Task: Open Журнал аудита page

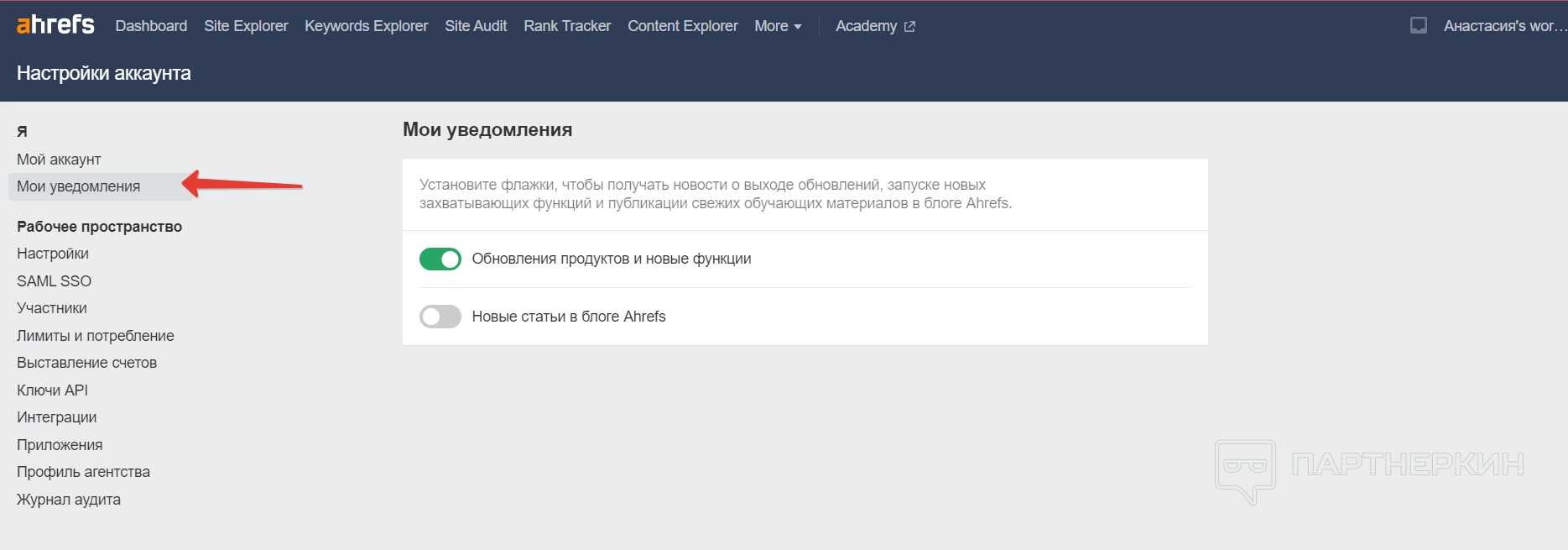Action: click(69, 500)
